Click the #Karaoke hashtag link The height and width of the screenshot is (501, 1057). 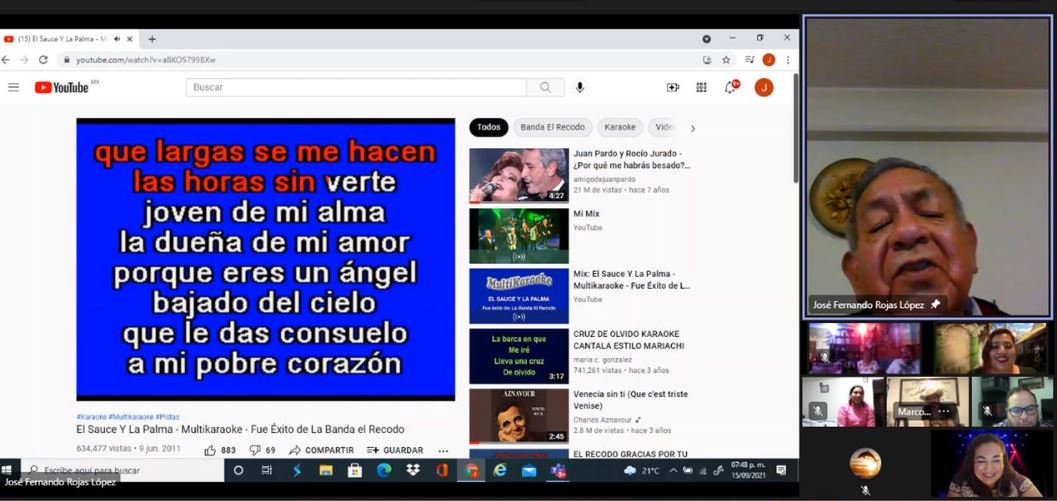(91, 417)
